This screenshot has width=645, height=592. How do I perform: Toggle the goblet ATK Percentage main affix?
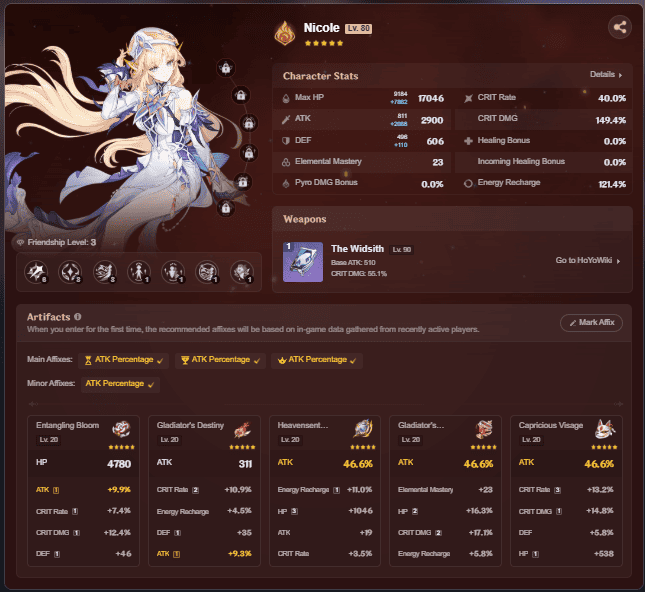tap(220, 360)
